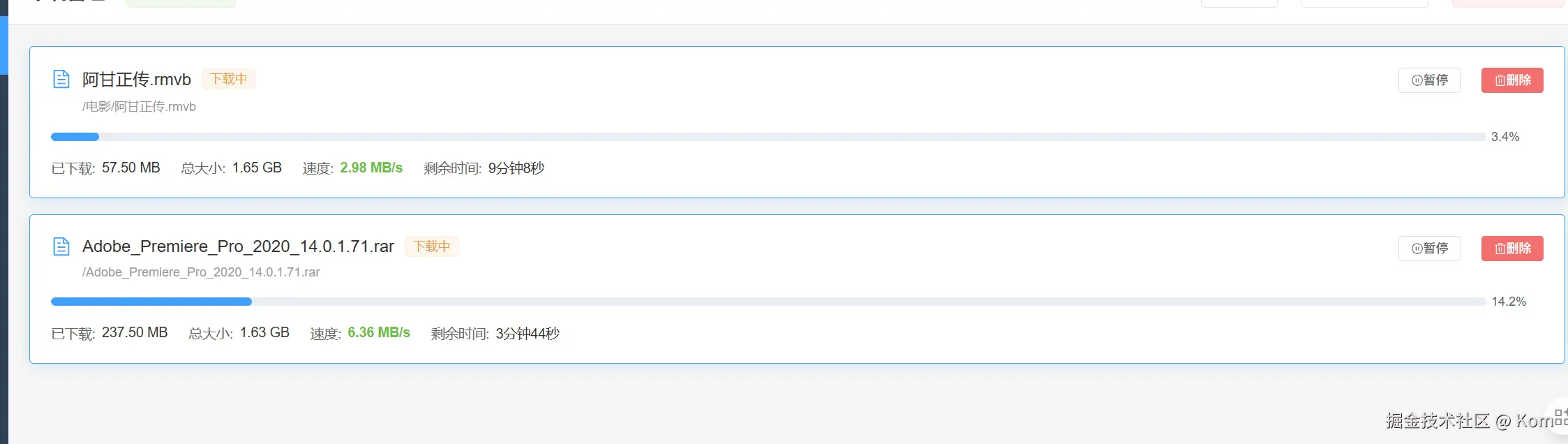Click the document icon beside Adobe_Premiere_Pro_2020_14.0.1.71.rar

[61, 246]
